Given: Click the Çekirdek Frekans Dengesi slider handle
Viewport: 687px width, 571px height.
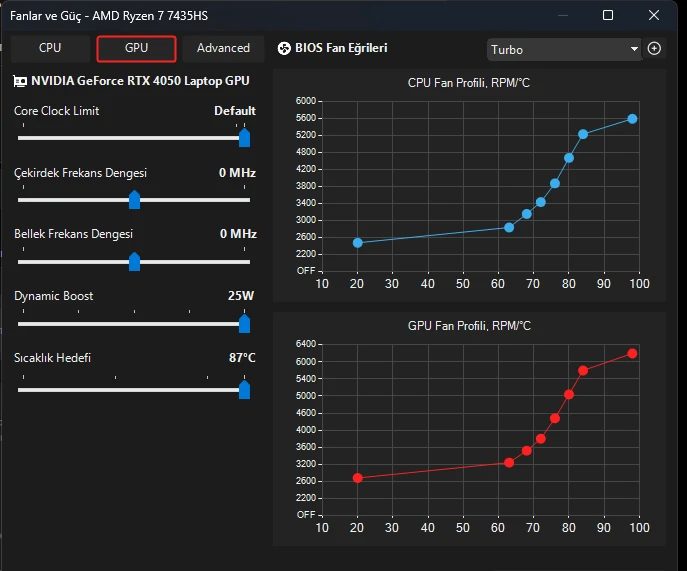Looking at the screenshot, I should click(x=135, y=200).
